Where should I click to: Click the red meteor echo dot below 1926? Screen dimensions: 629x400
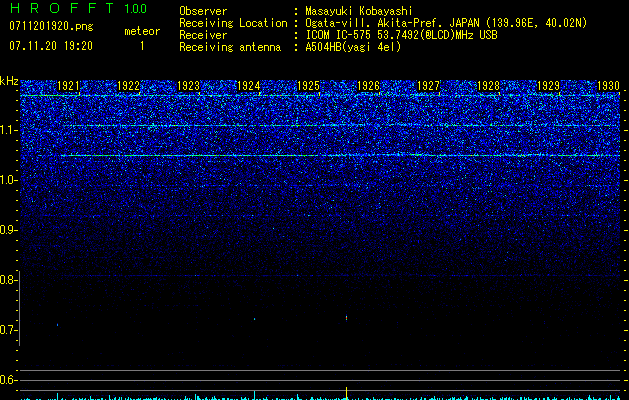(346, 318)
